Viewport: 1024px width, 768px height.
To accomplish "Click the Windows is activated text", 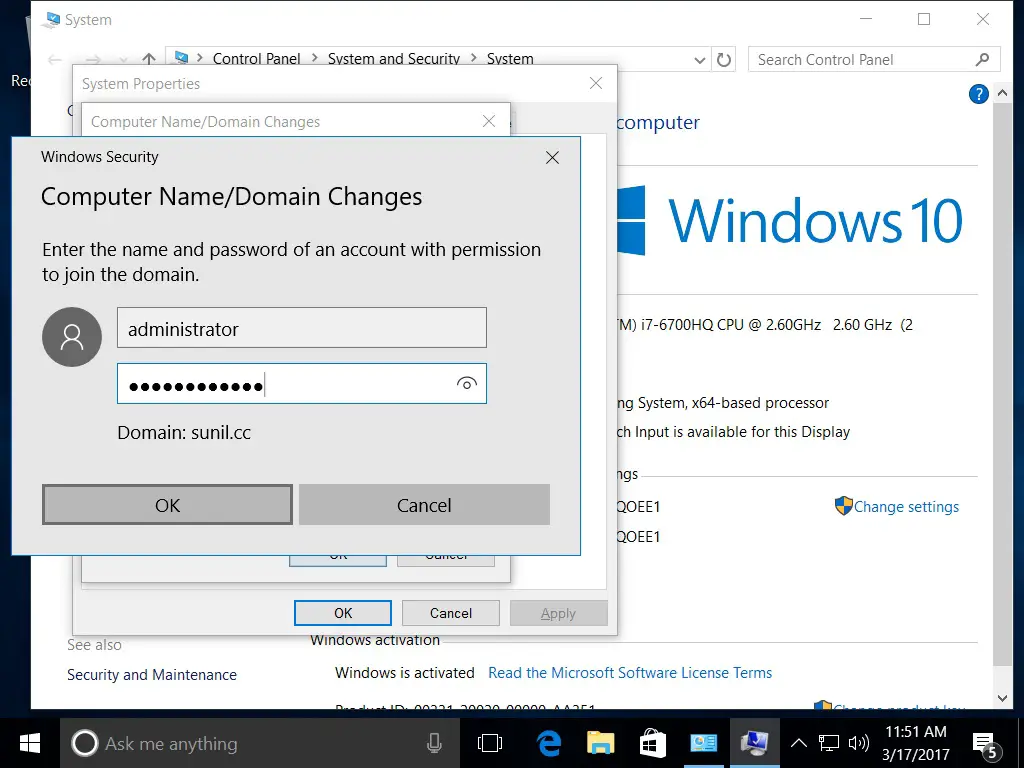I will coord(405,673).
